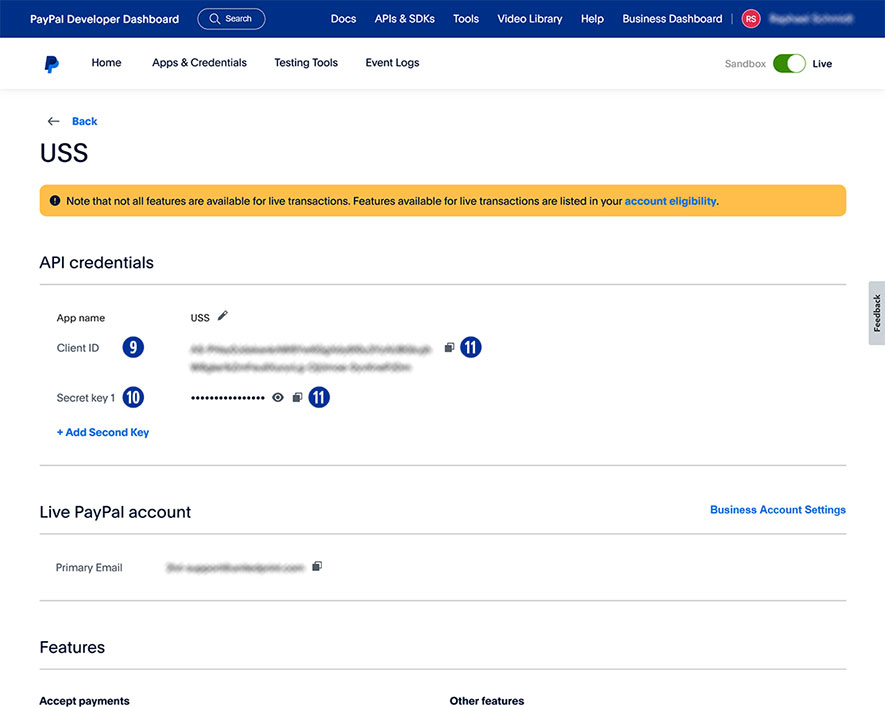Open the Search box in header

[x=231, y=19]
